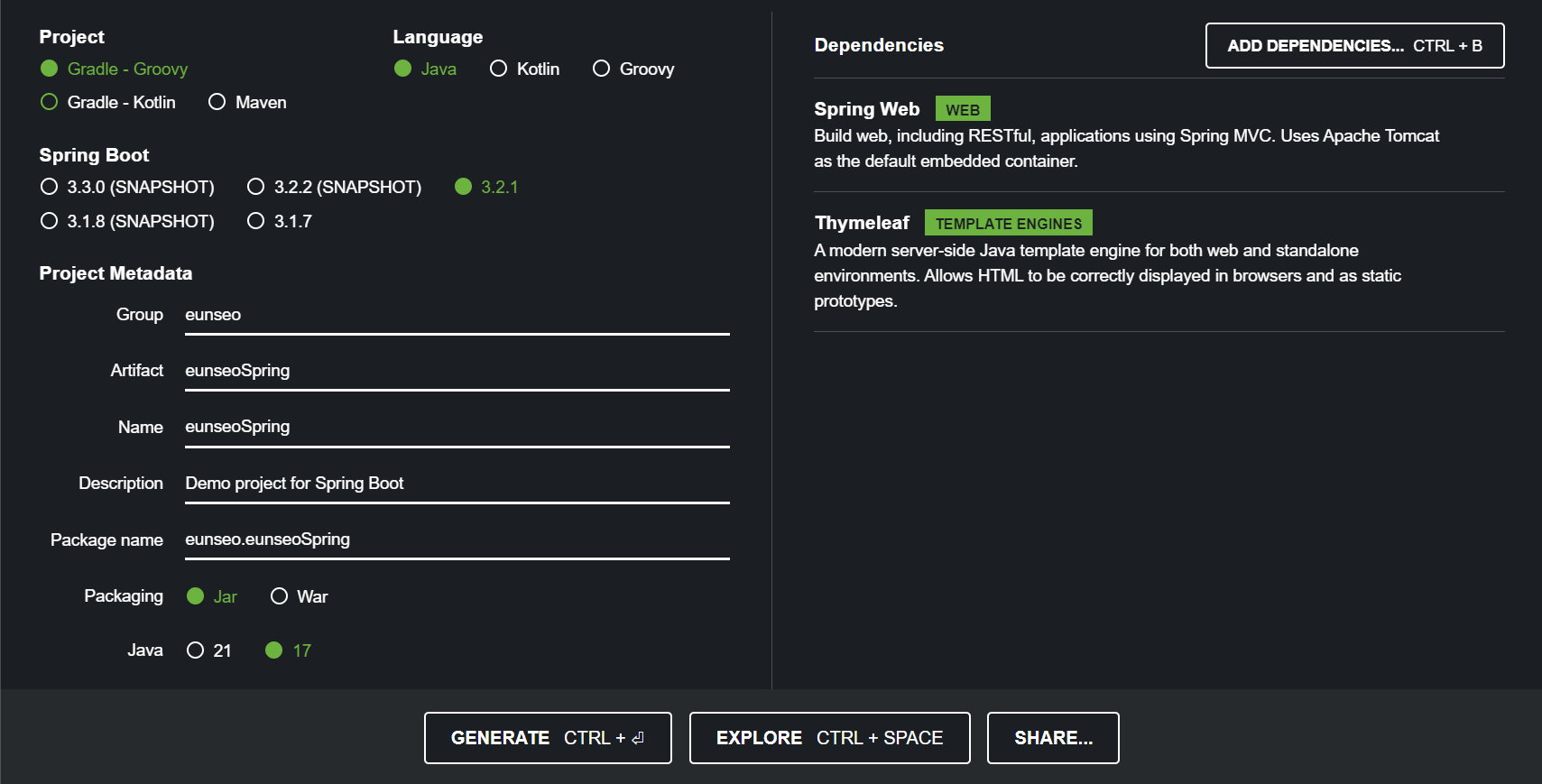The height and width of the screenshot is (784, 1542).
Task: Generate the project with the GENERATE button
Action: coord(548,738)
